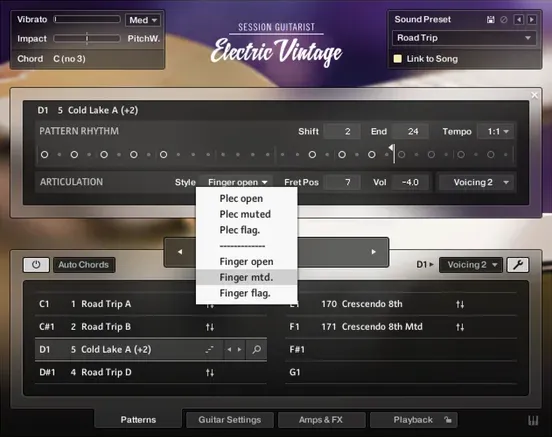Click the lock icon on Playback tab
The image size is (552, 437).
447,420
